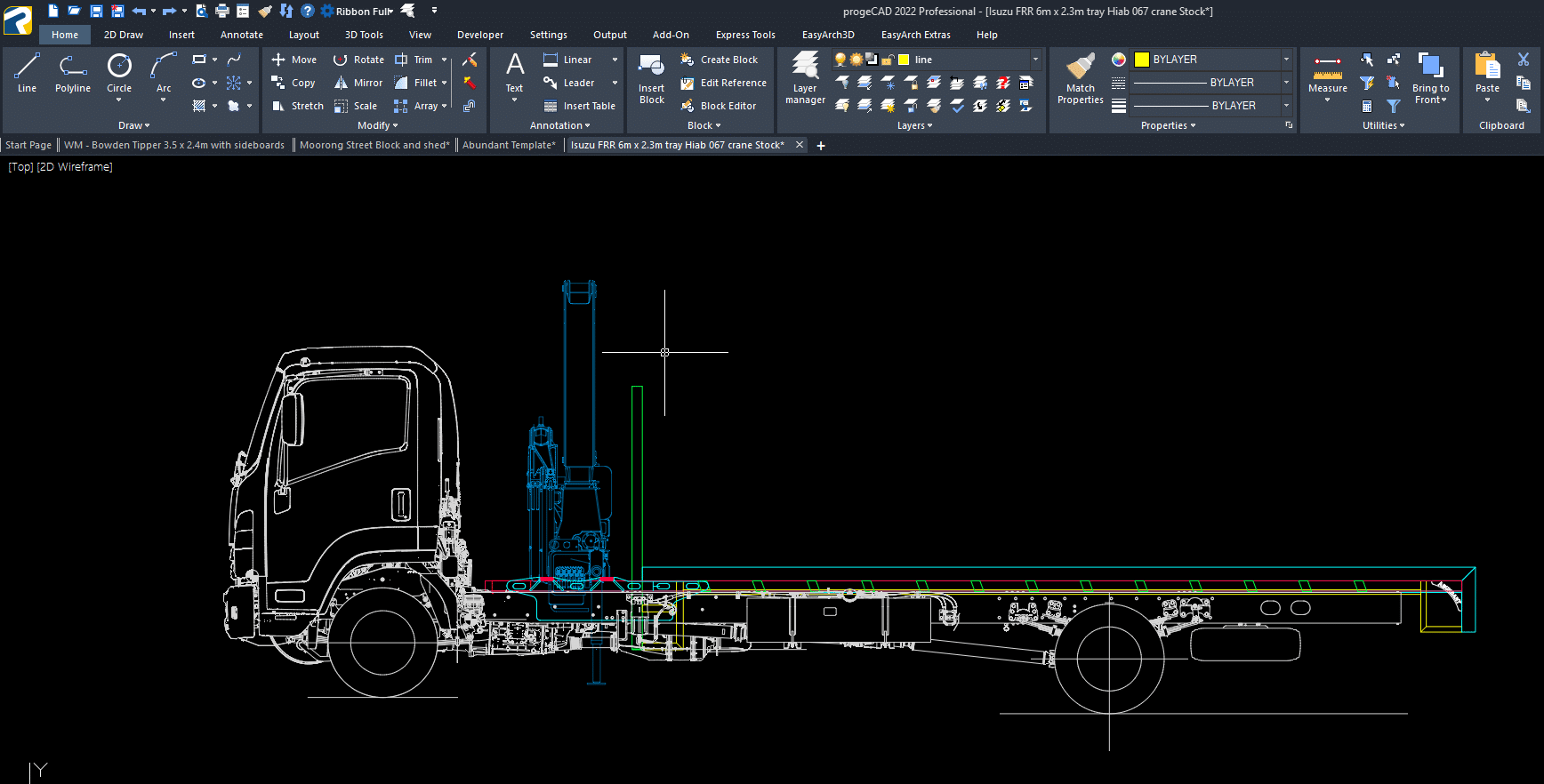Toggle the freeze sun icon for layer 'line'

856,60
